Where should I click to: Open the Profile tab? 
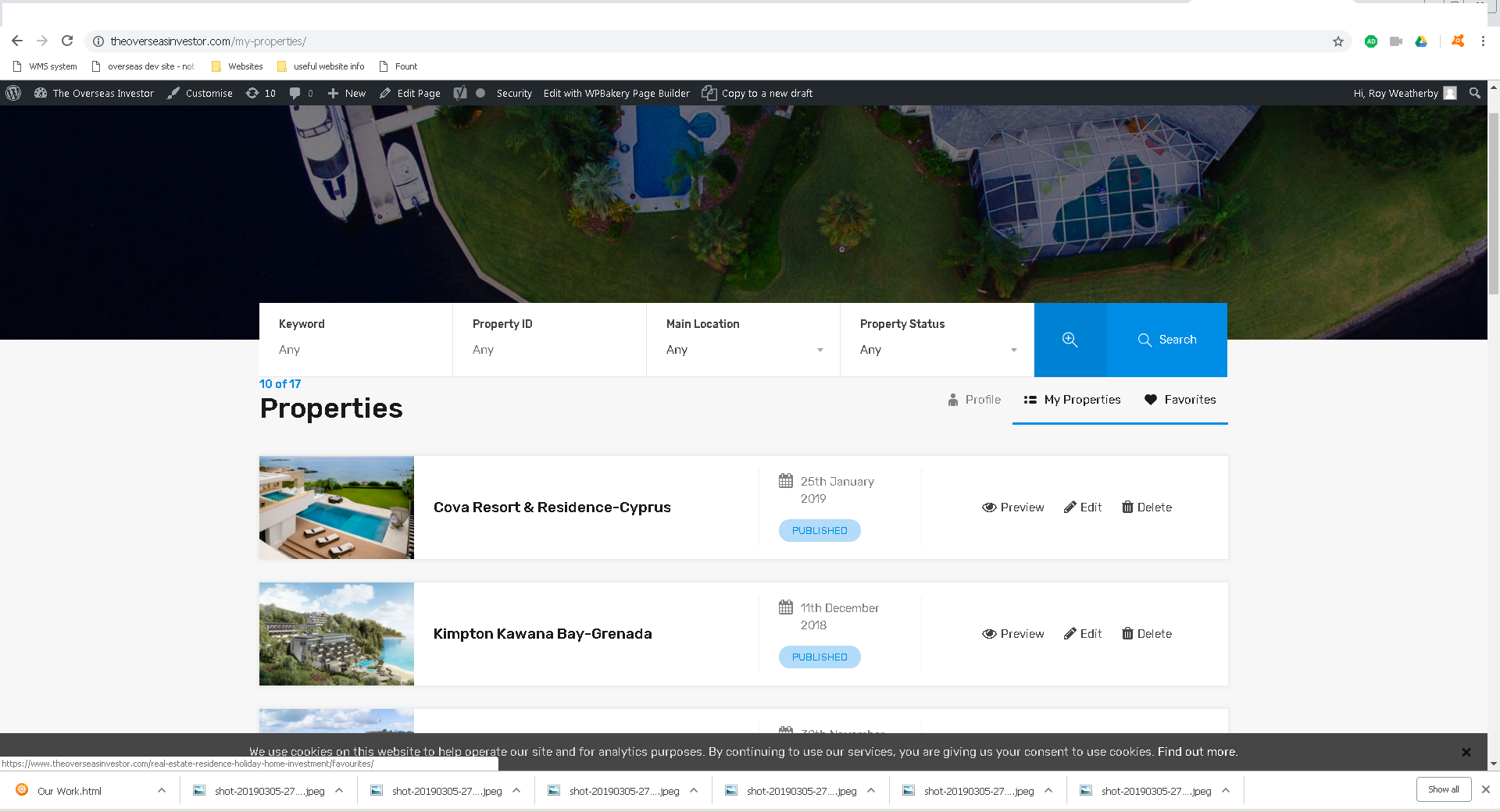tap(974, 400)
